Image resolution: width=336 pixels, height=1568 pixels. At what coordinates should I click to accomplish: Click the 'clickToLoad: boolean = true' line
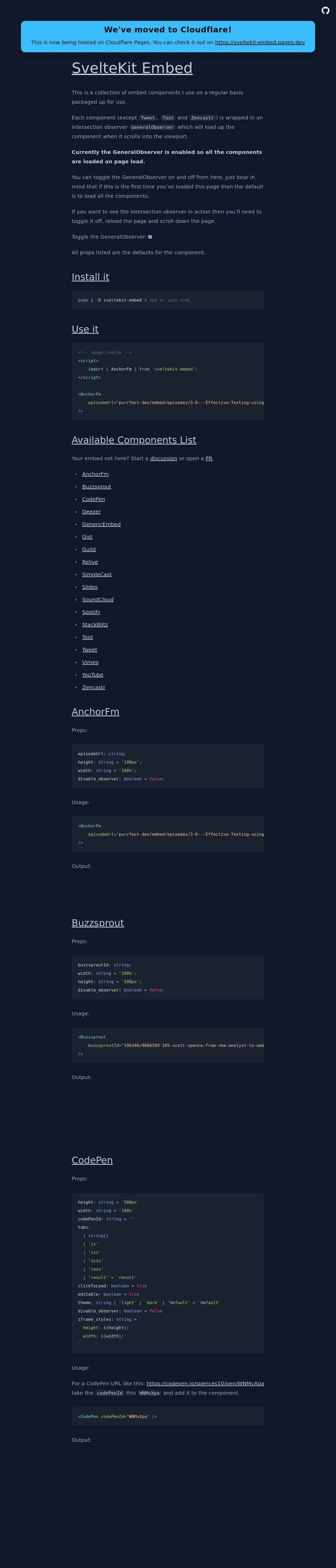click(x=112, y=1286)
